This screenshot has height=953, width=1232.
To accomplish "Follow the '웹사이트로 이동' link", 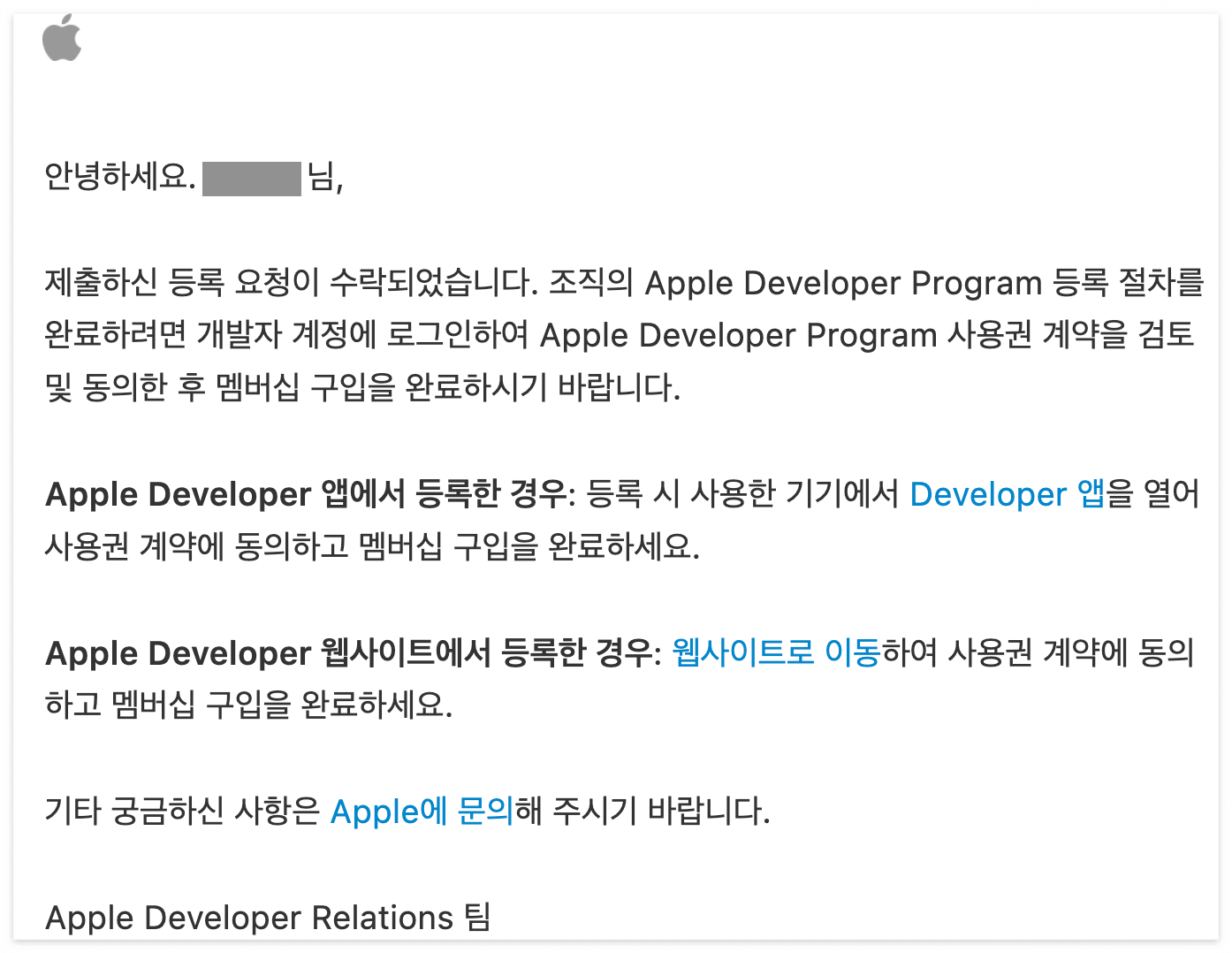I will [x=776, y=653].
